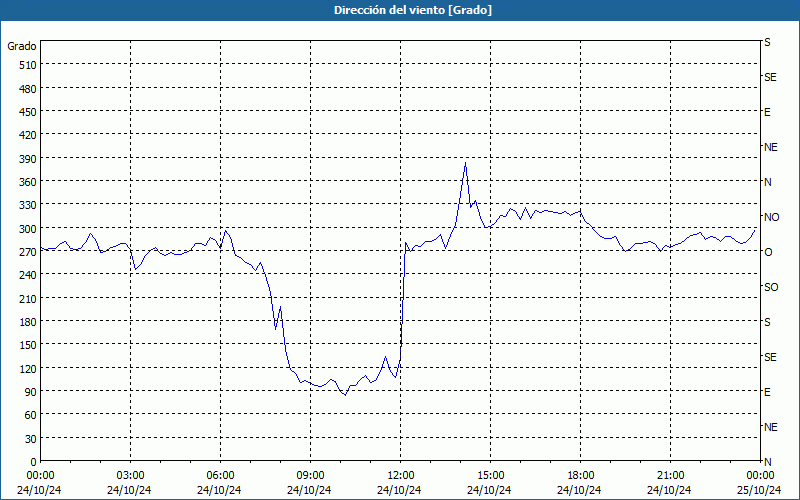This screenshot has width=800, height=500.
Task: Click the 240 value on the degree axis
Action: click(x=28, y=275)
